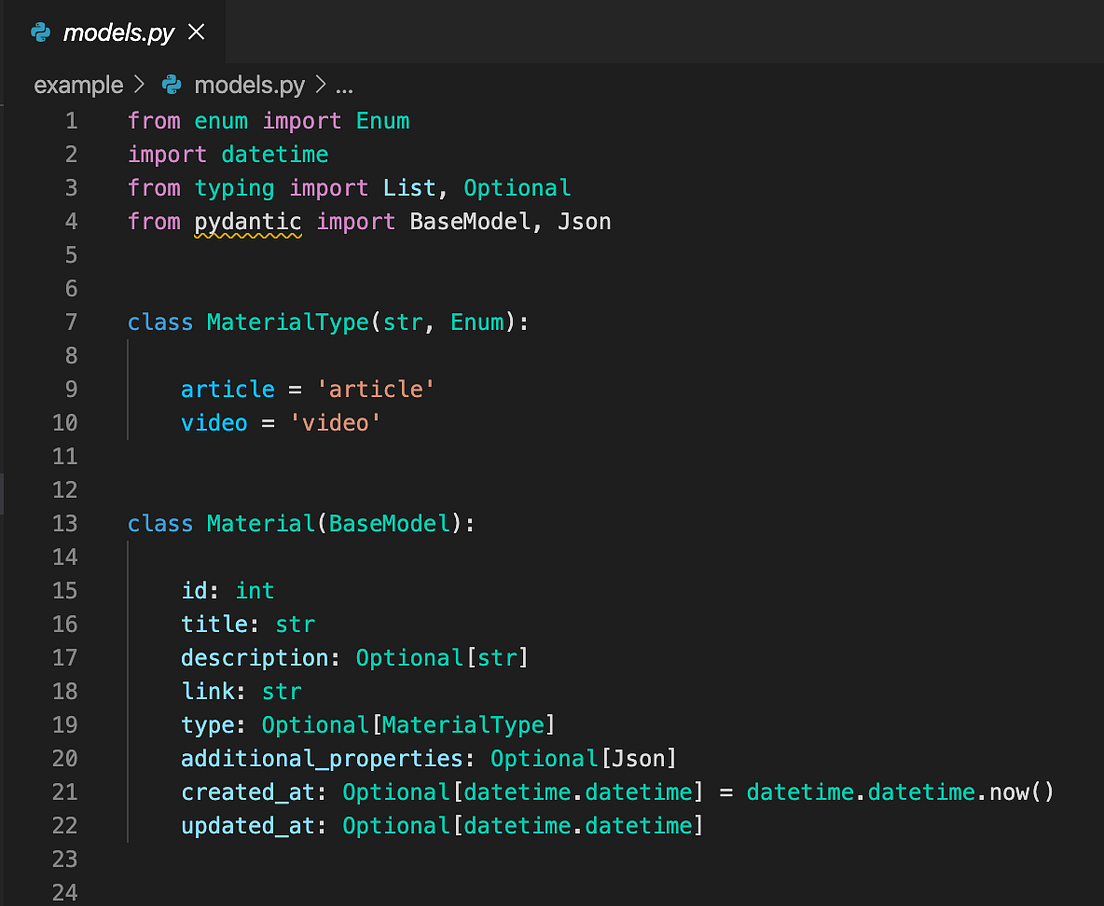Click the chevron after models.py in breadcrumbs

pyautogui.click(x=318, y=85)
